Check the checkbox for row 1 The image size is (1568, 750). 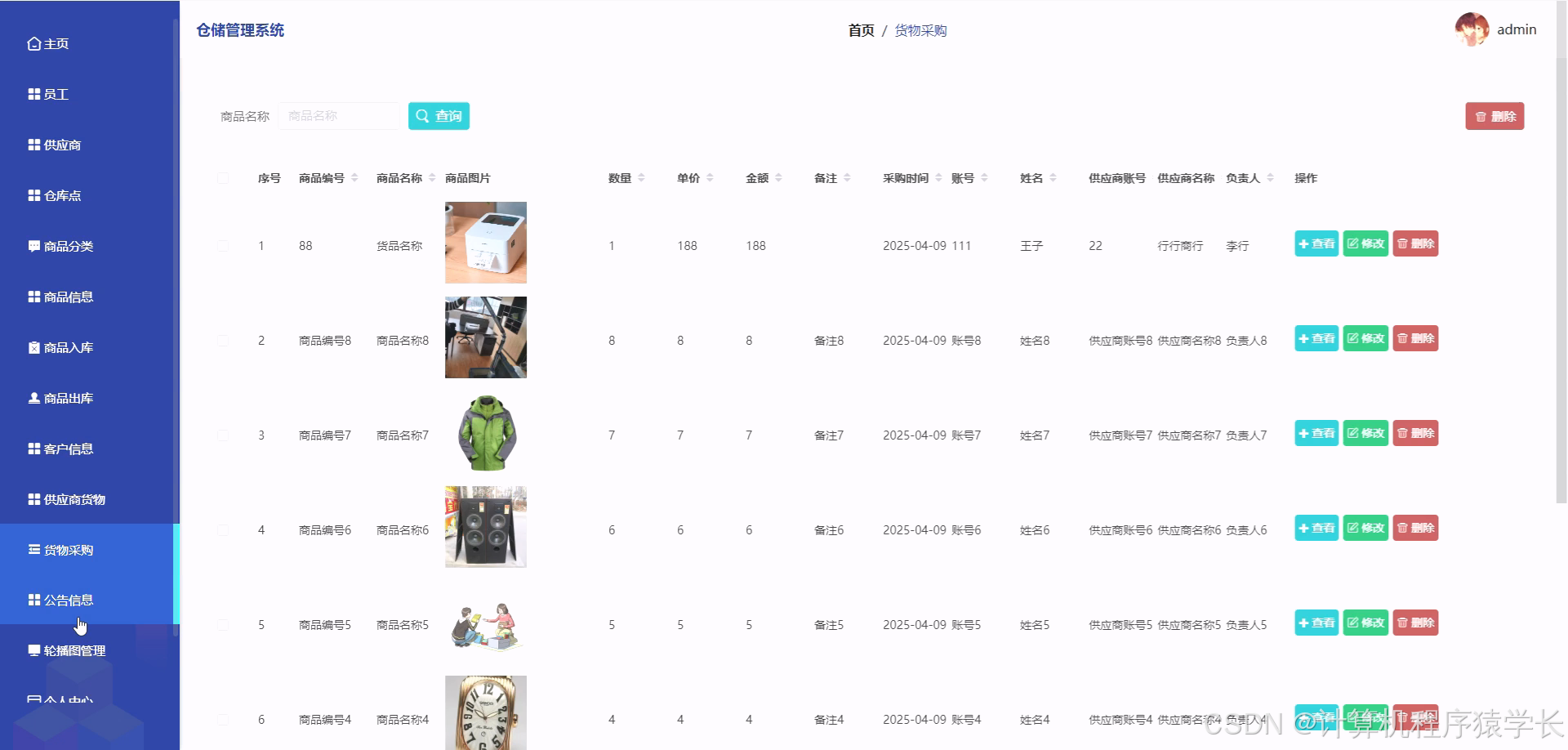pos(223,244)
